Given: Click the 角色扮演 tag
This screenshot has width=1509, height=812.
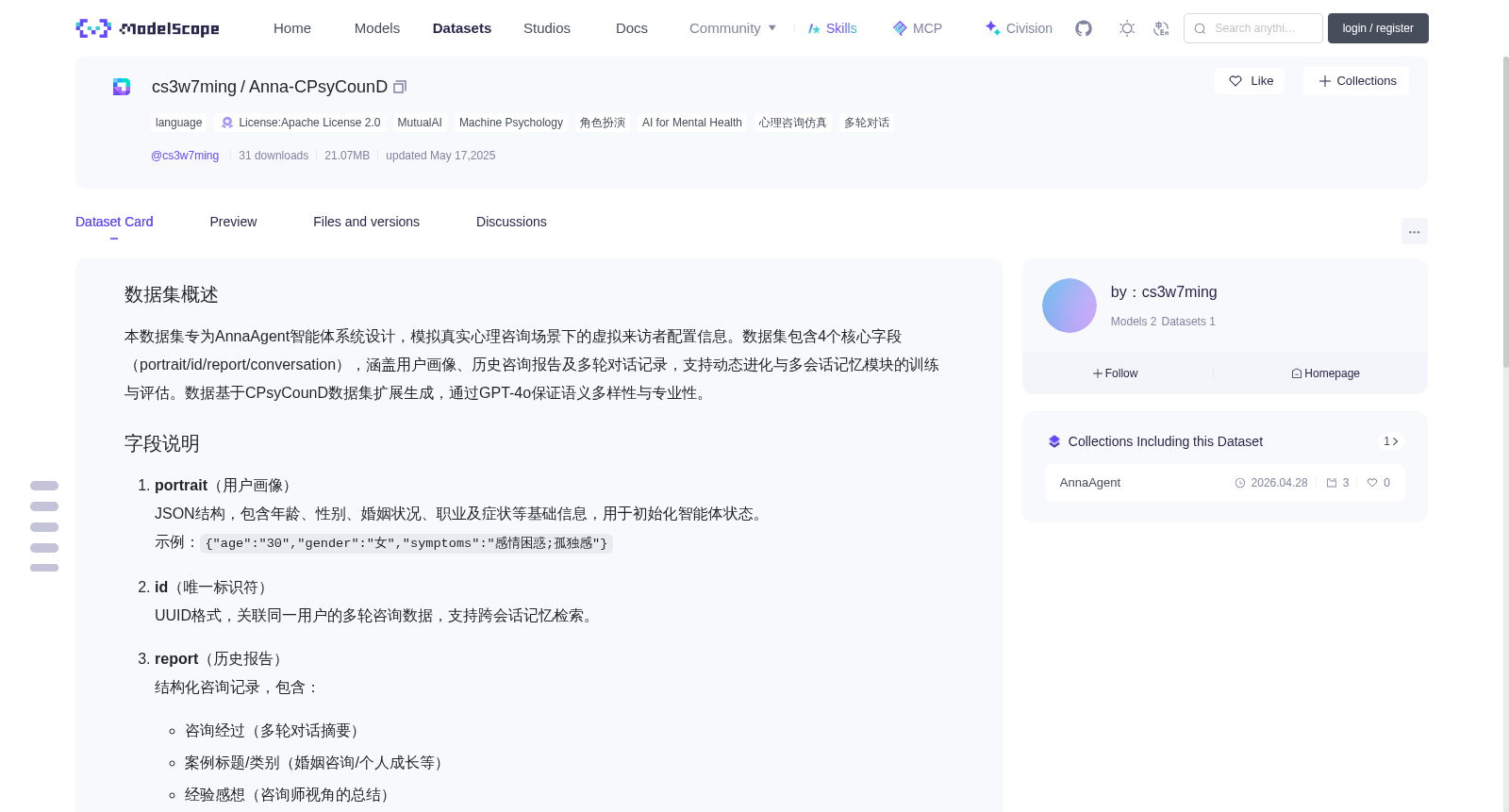Looking at the screenshot, I should tap(603, 123).
